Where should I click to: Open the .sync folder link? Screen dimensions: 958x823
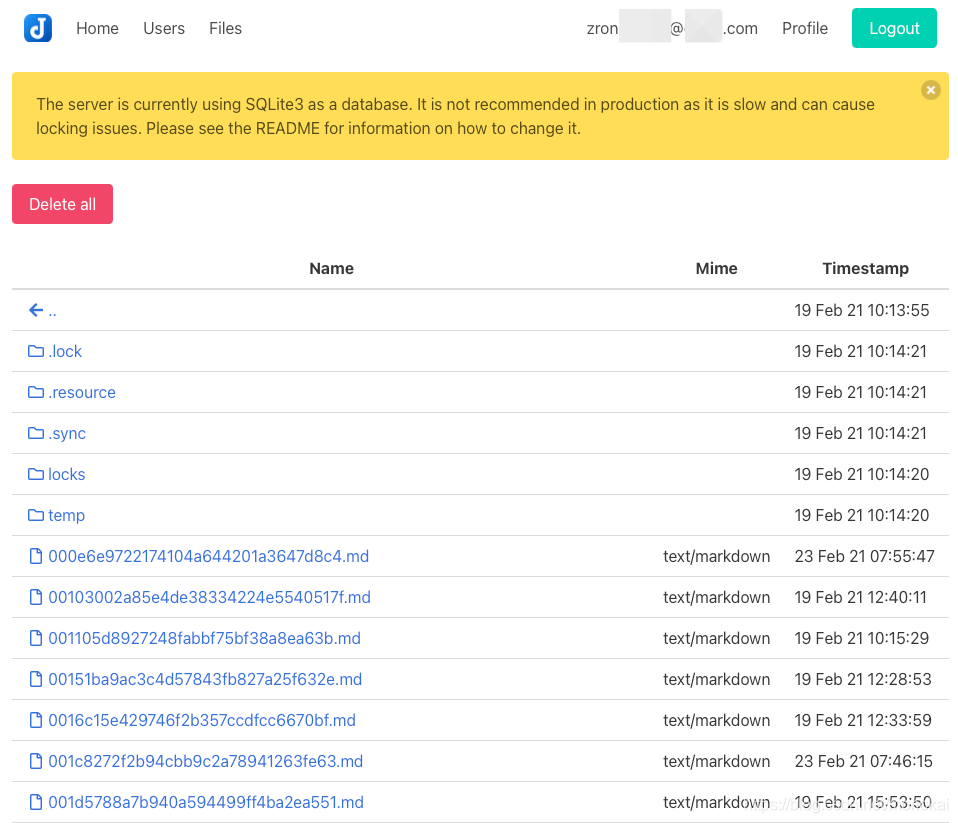click(x=67, y=433)
